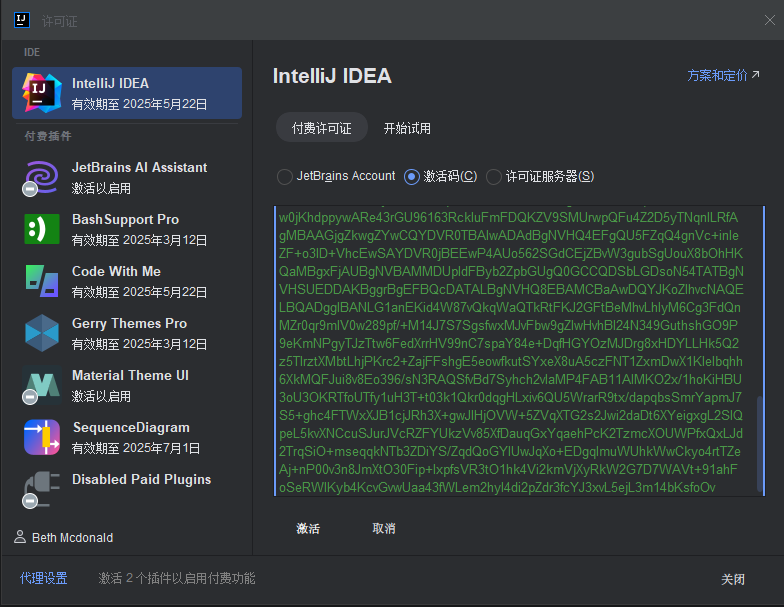Select the 许可证服务器(S) radio button
Screen dimensions: 784x607
click(494, 176)
